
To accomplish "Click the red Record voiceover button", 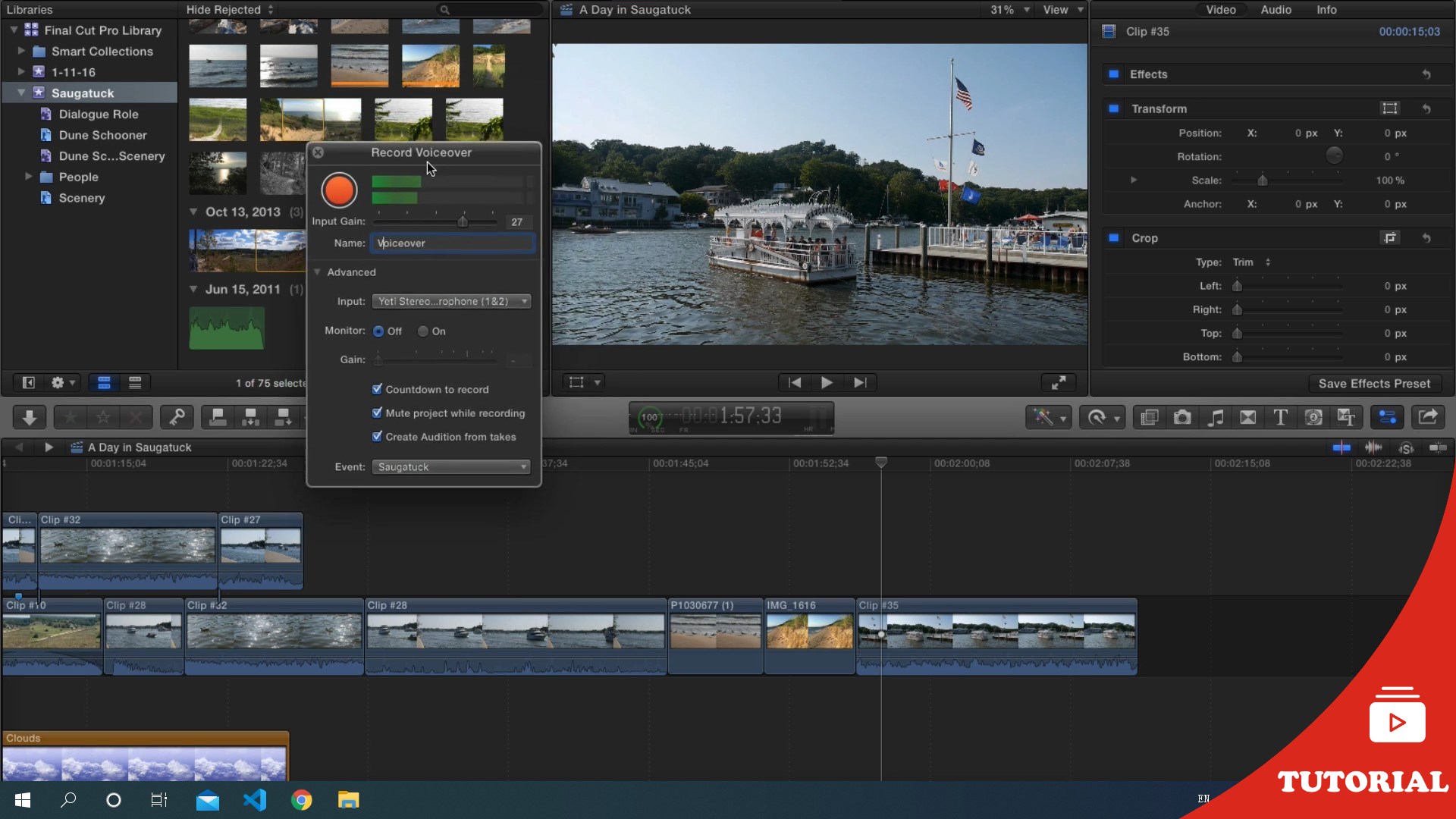I will 339,190.
